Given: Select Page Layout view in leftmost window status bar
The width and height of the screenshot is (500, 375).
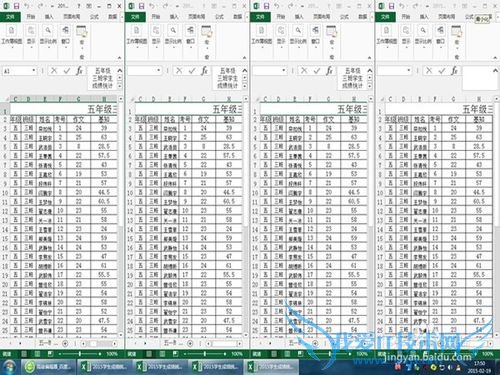Looking at the screenshot, I should tap(37, 354).
